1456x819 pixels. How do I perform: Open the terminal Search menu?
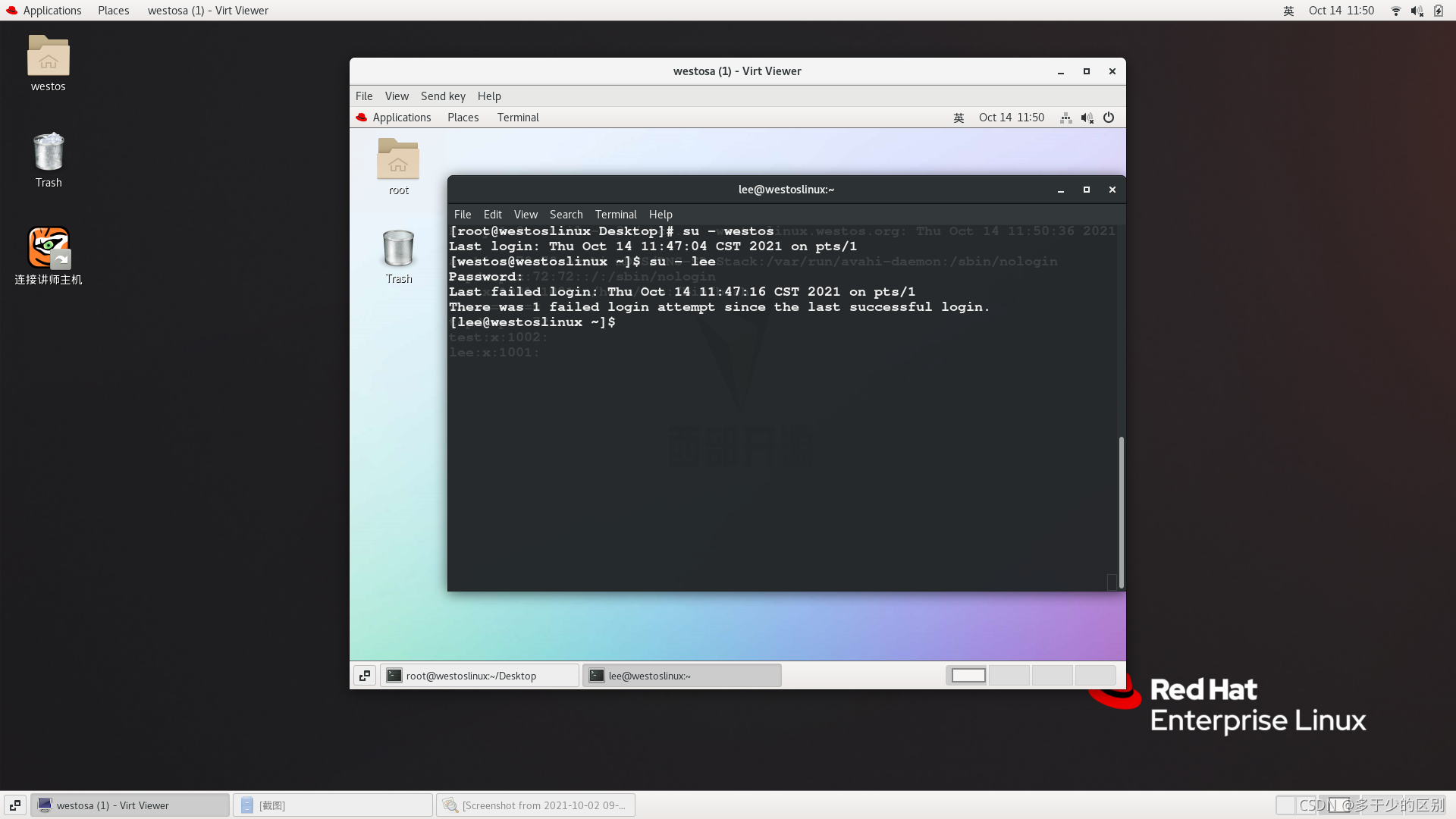coord(566,215)
